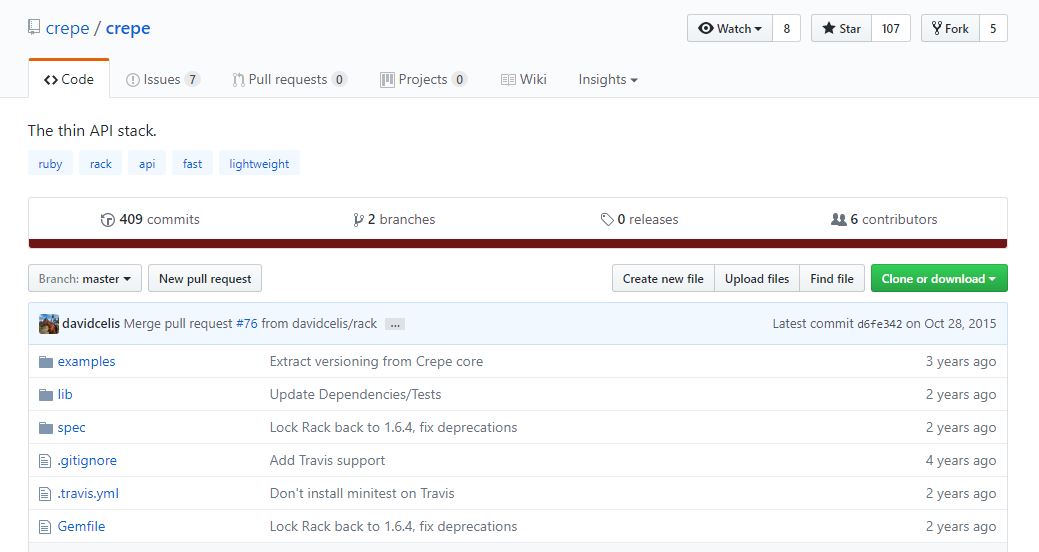The image size is (1039, 552).
Task: Click the repository book icon beside crepe
Action: click(x=34, y=28)
